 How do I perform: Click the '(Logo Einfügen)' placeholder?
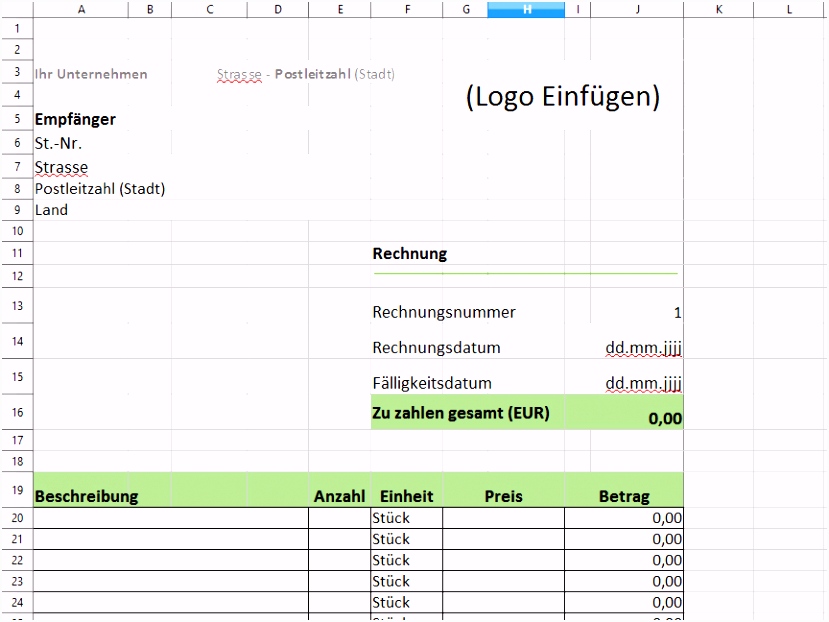(x=563, y=97)
